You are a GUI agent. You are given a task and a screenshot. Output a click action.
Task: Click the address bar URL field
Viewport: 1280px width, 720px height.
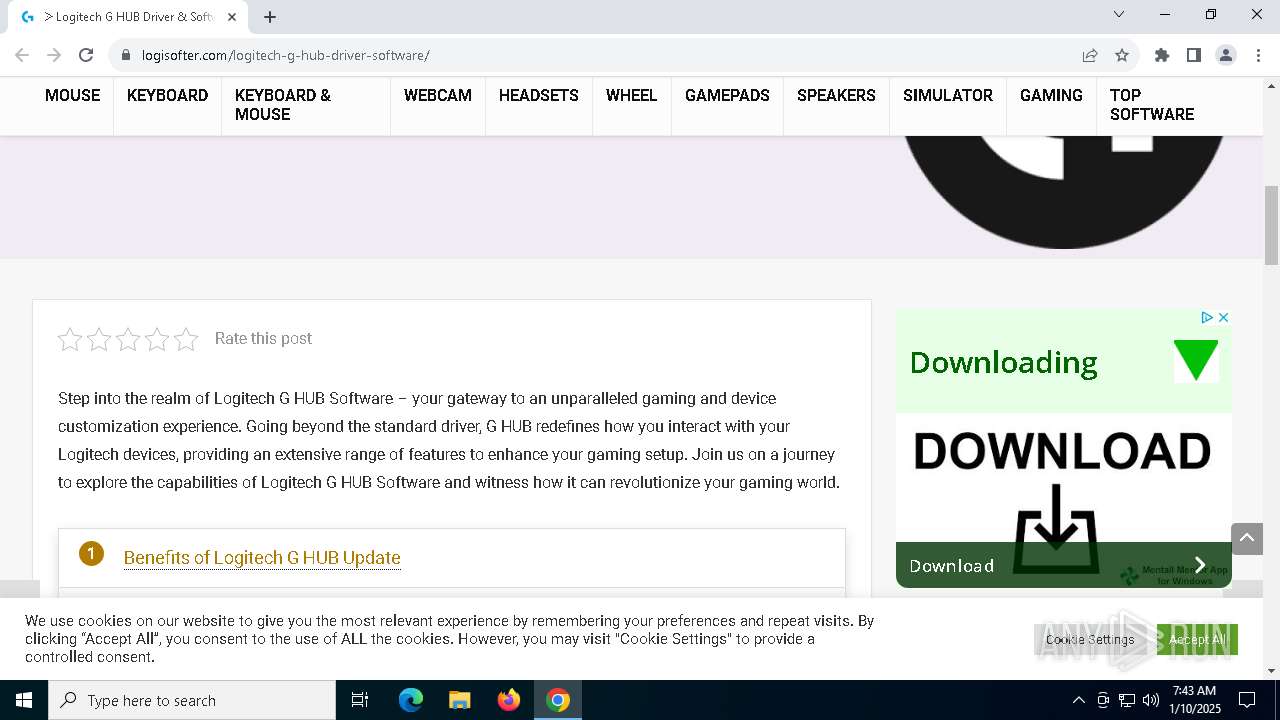(600, 55)
